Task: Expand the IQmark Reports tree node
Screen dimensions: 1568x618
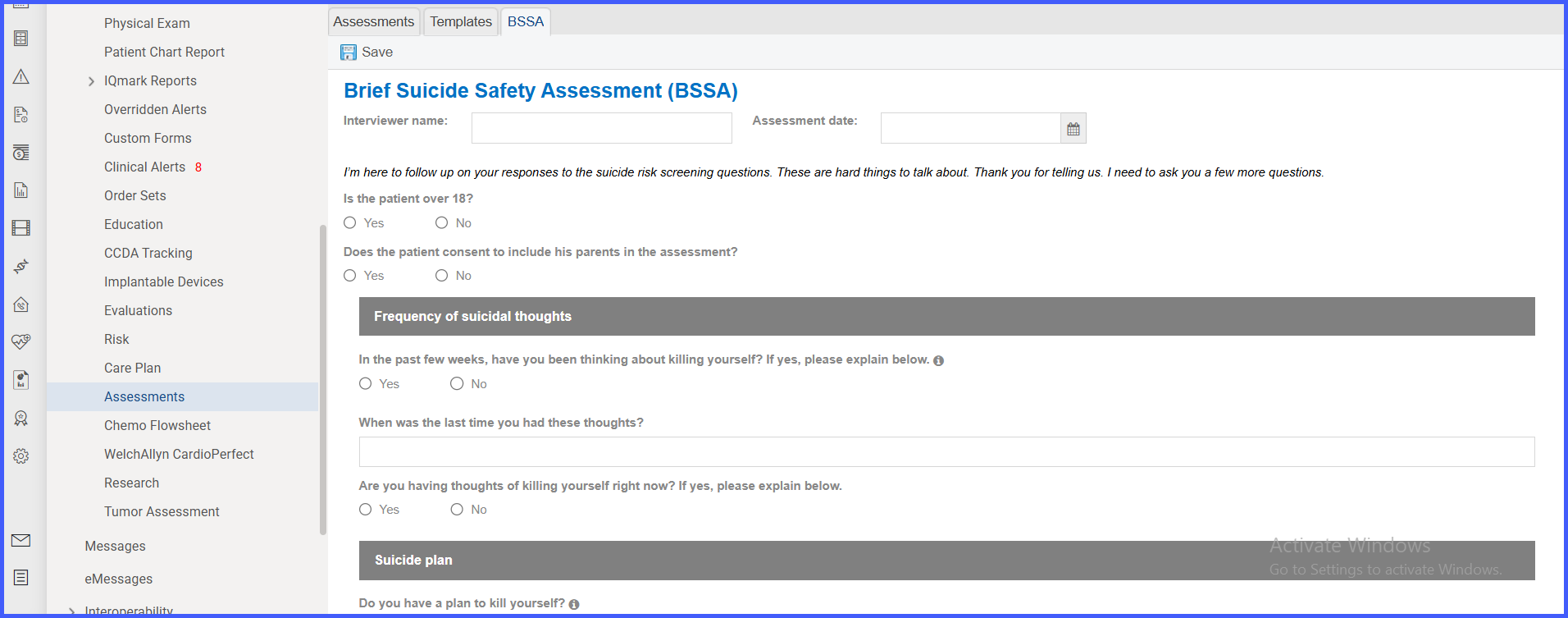Action: point(91,81)
